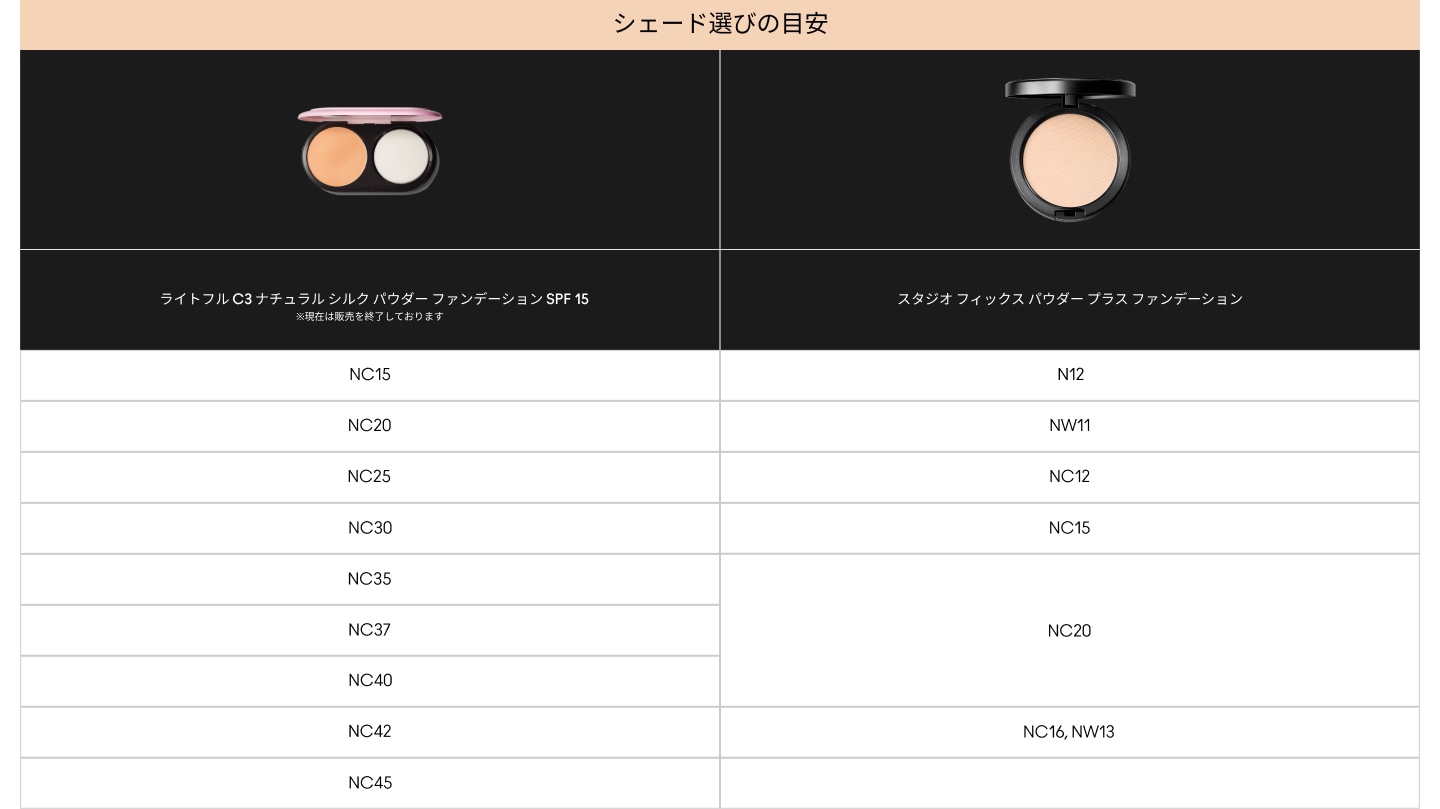Click the ライトフル C3 ナチュラル シルク product name

pos(374,298)
